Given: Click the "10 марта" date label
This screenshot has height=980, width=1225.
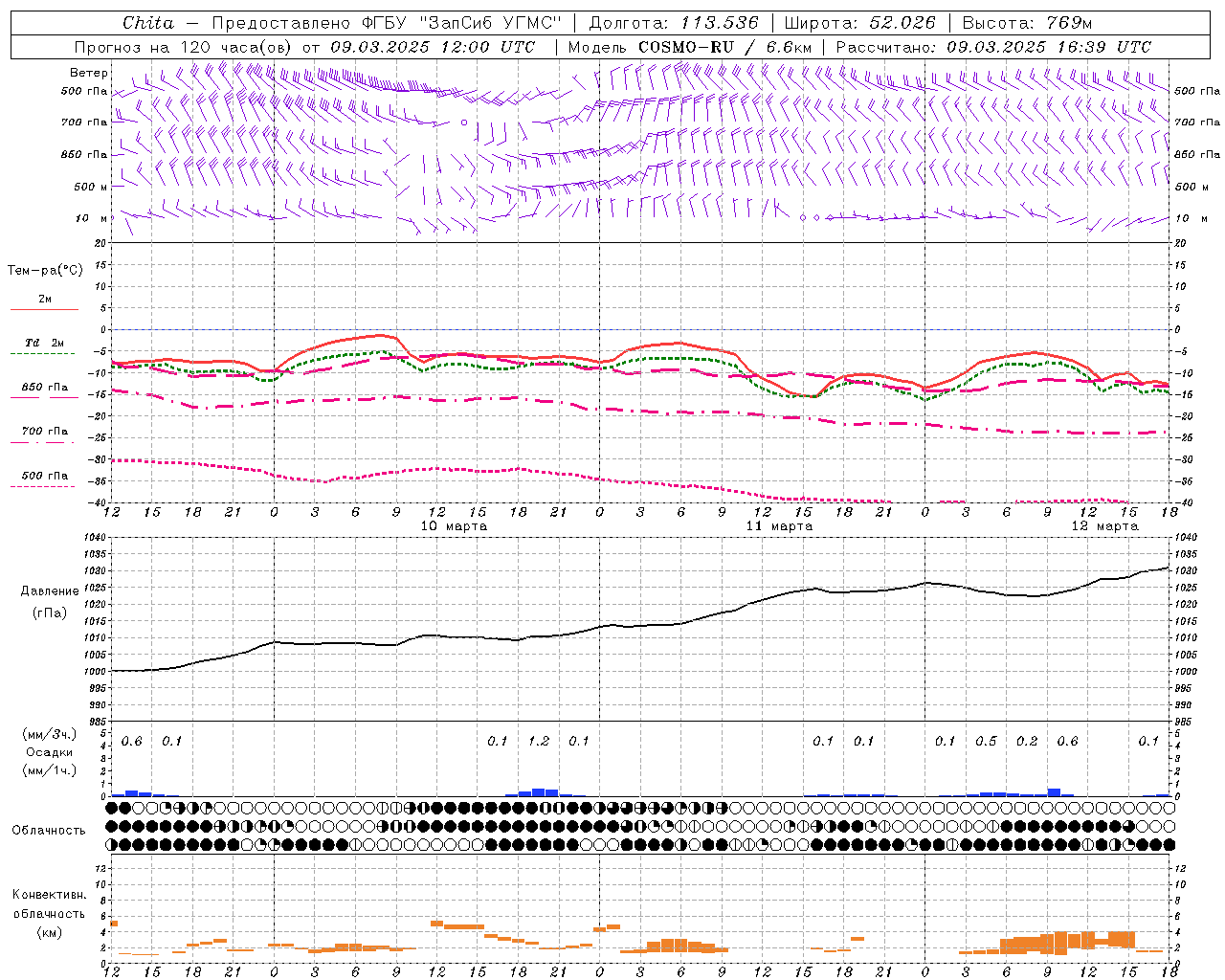Looking at the screenshot, I should [x=454, y=526].
